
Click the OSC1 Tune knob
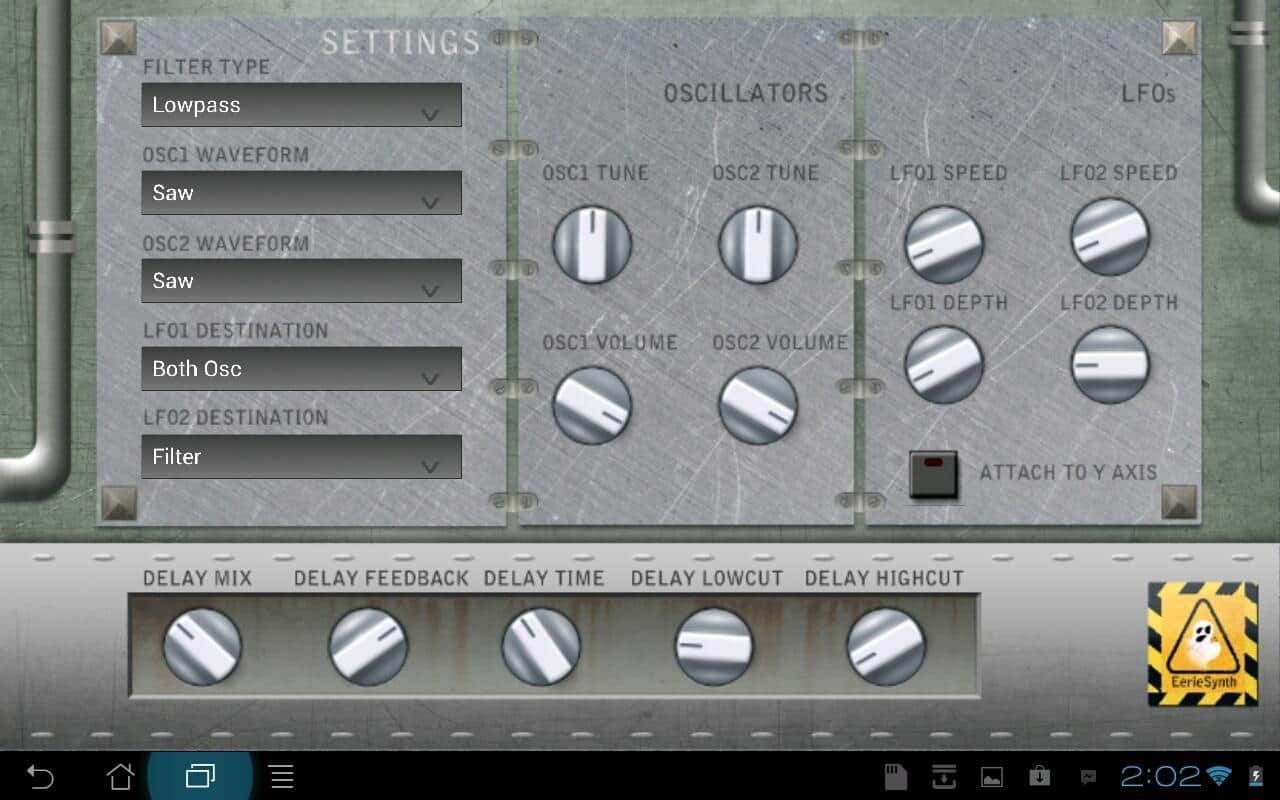pyautogui.click(x=592, y=244)
